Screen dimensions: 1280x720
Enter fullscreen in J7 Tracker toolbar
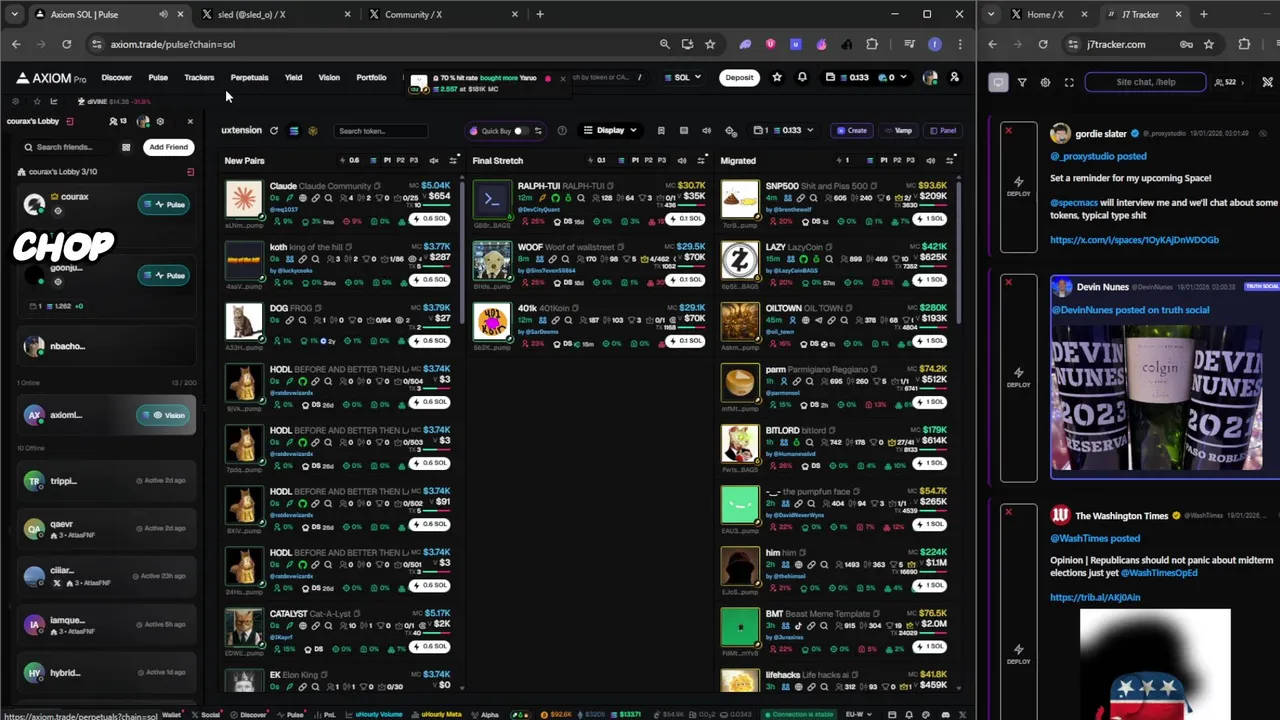(x=1069, y=82)
